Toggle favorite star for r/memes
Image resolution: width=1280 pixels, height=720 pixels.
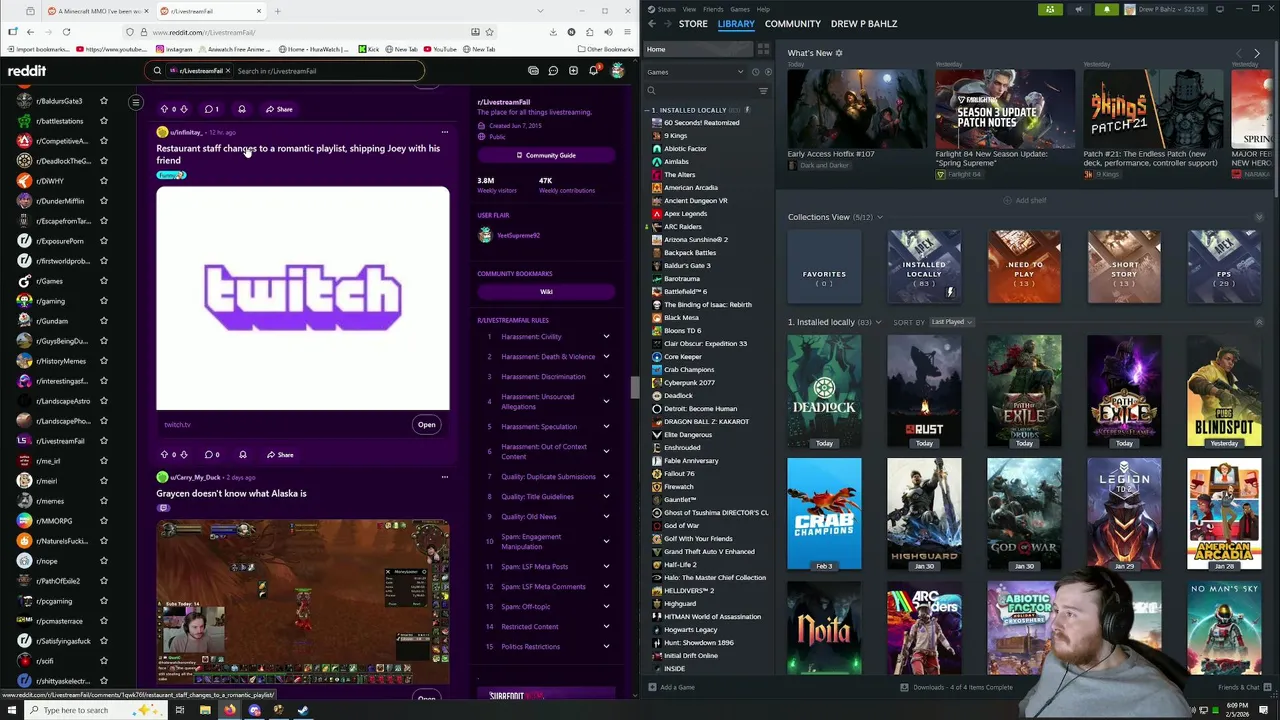(103, 501)
